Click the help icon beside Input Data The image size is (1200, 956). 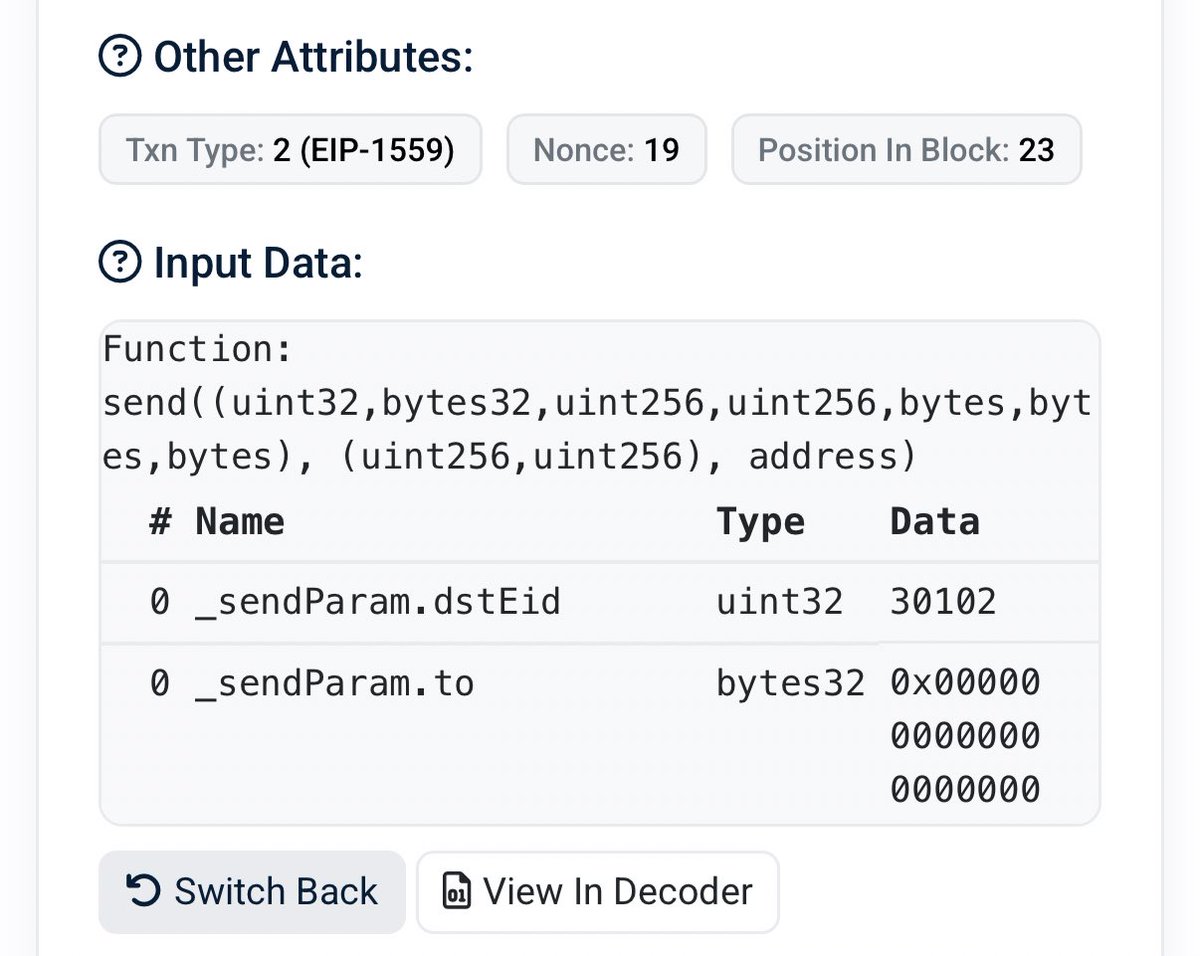[120, 264]
